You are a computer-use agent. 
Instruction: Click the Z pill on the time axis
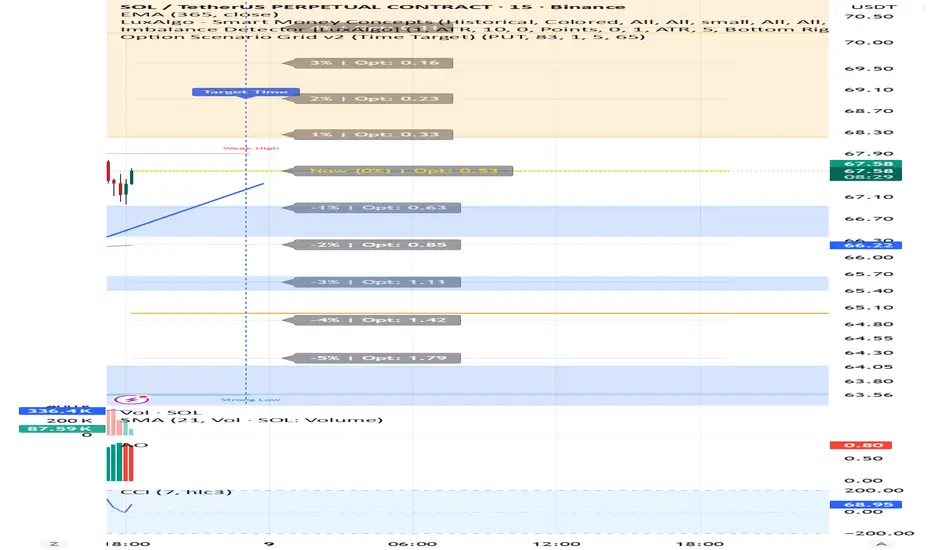coord(54,543)
